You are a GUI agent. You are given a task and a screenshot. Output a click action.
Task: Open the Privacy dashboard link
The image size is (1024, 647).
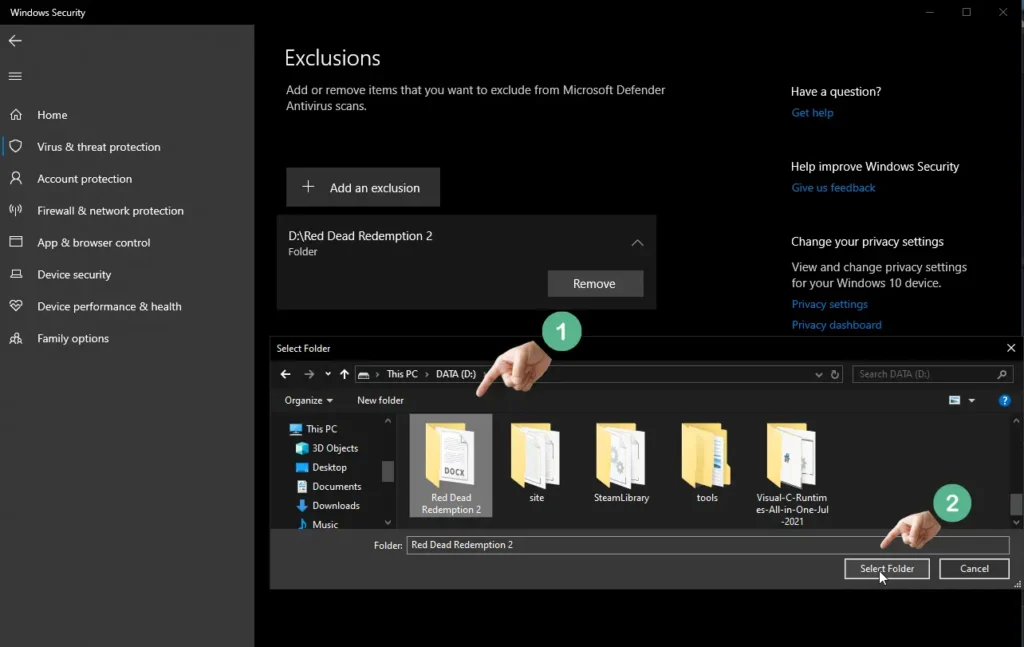pos(837,325)
